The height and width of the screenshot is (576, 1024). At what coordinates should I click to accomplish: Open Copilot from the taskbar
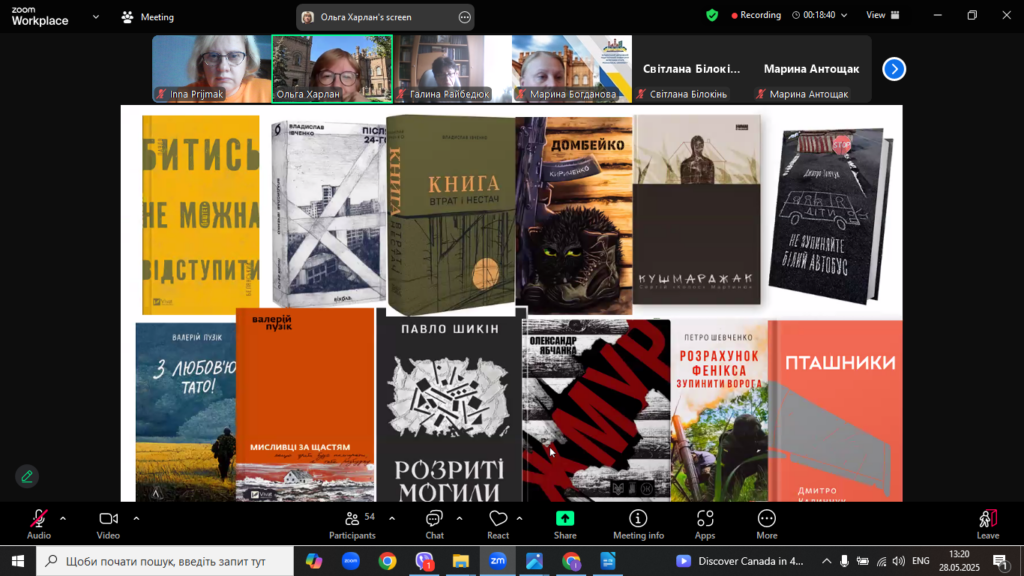point(314,561)
